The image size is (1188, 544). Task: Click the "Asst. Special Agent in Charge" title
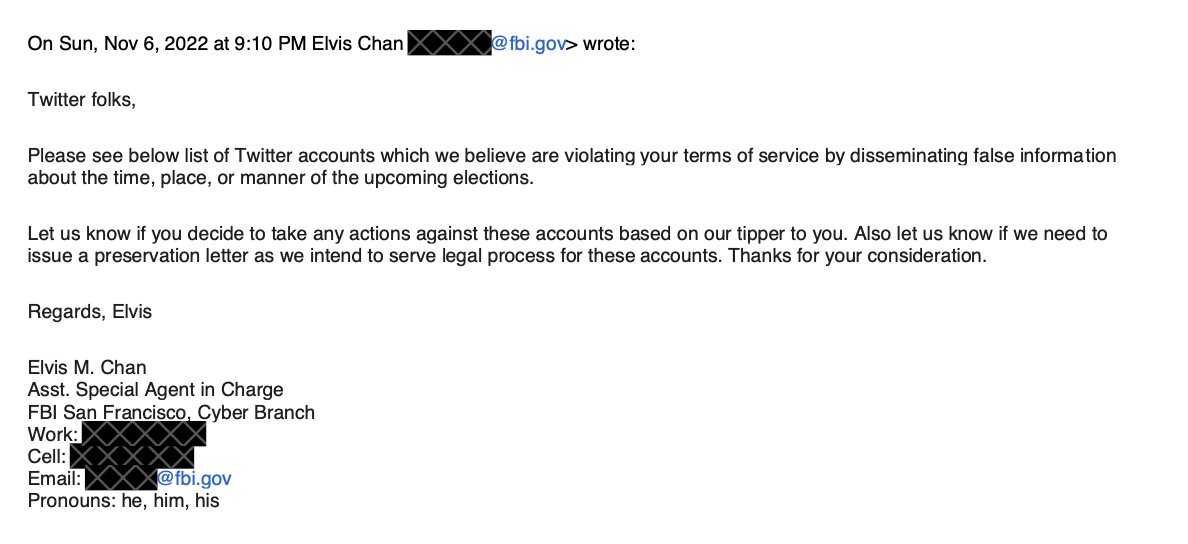pyautogui.click(x=155, y=390)
